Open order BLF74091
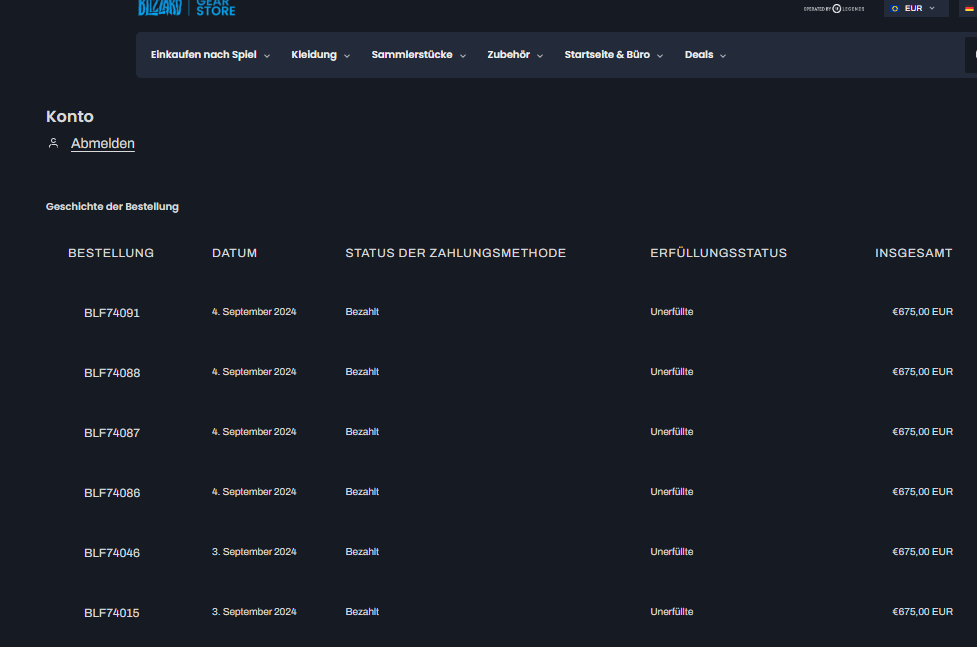 coord(112,313)
